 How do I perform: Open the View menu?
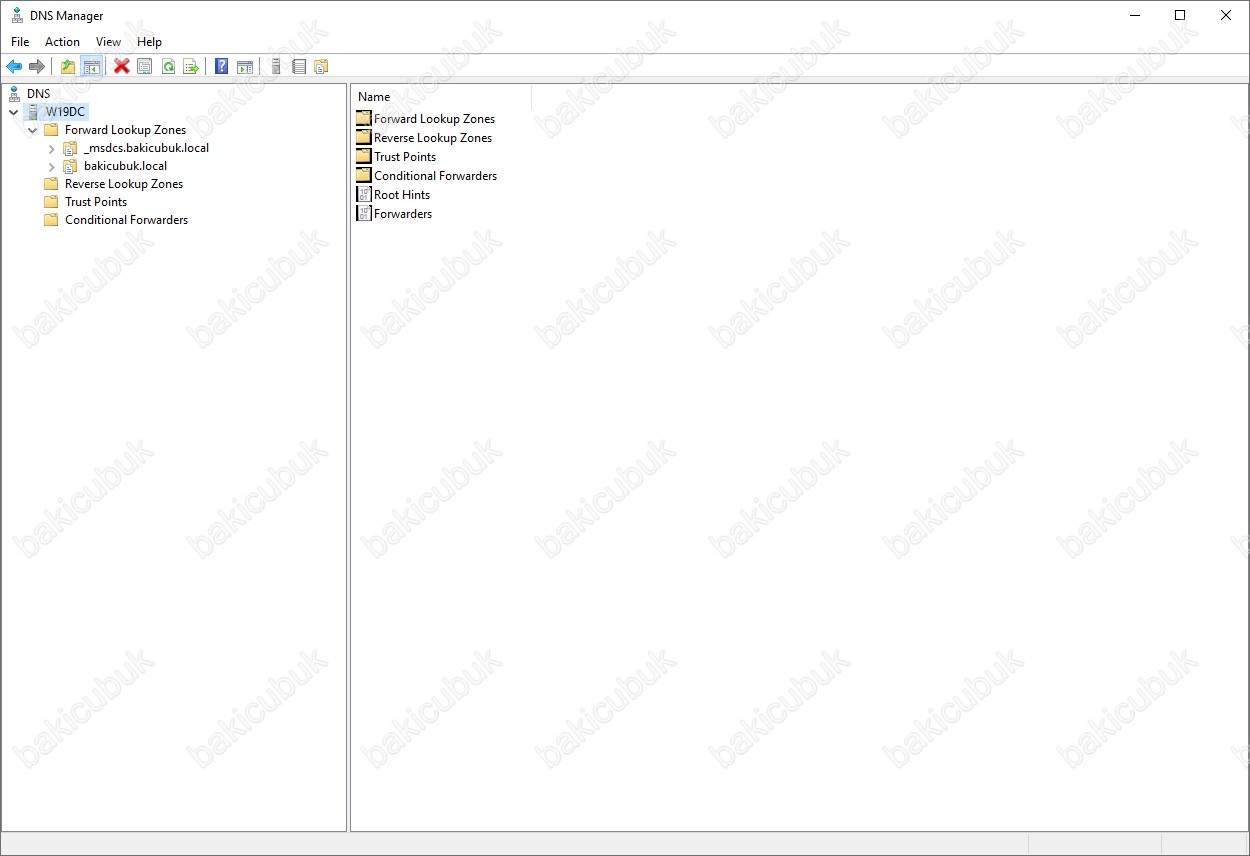click(x=108, y=42)
